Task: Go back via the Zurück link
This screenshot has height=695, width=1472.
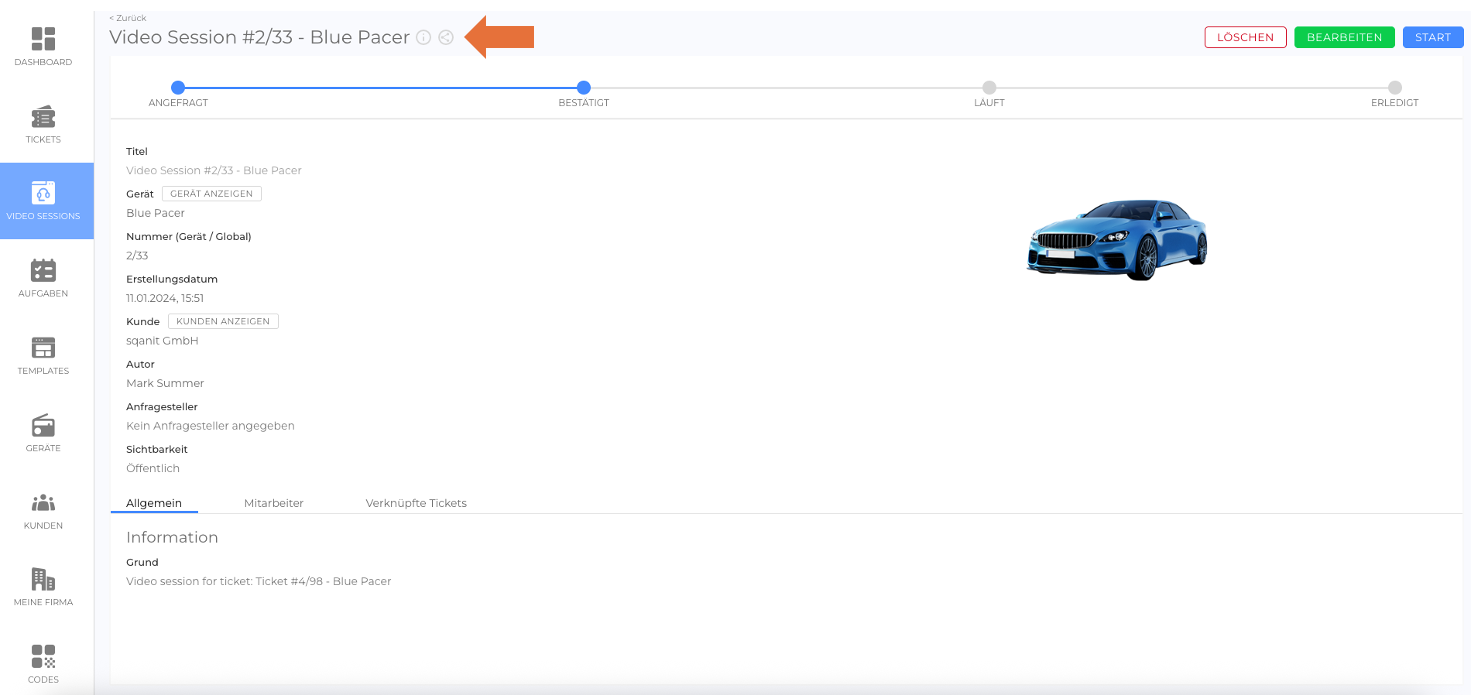Action: (128, 18)
